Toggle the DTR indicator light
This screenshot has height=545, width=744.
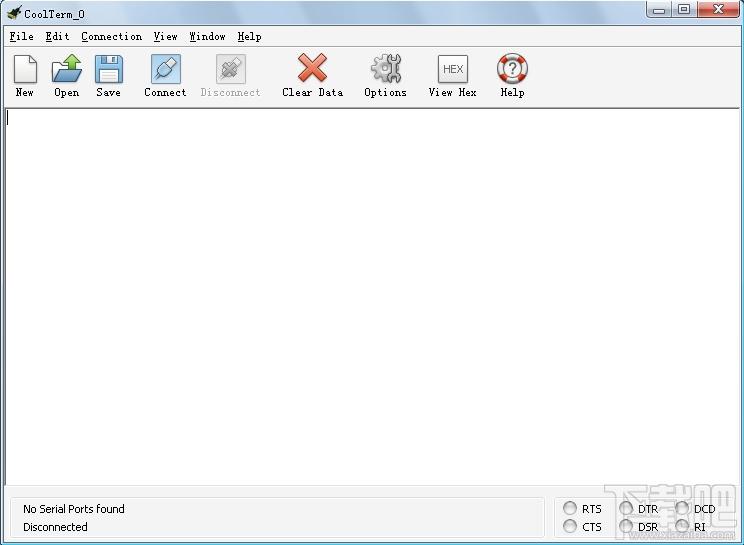(626, 508)
